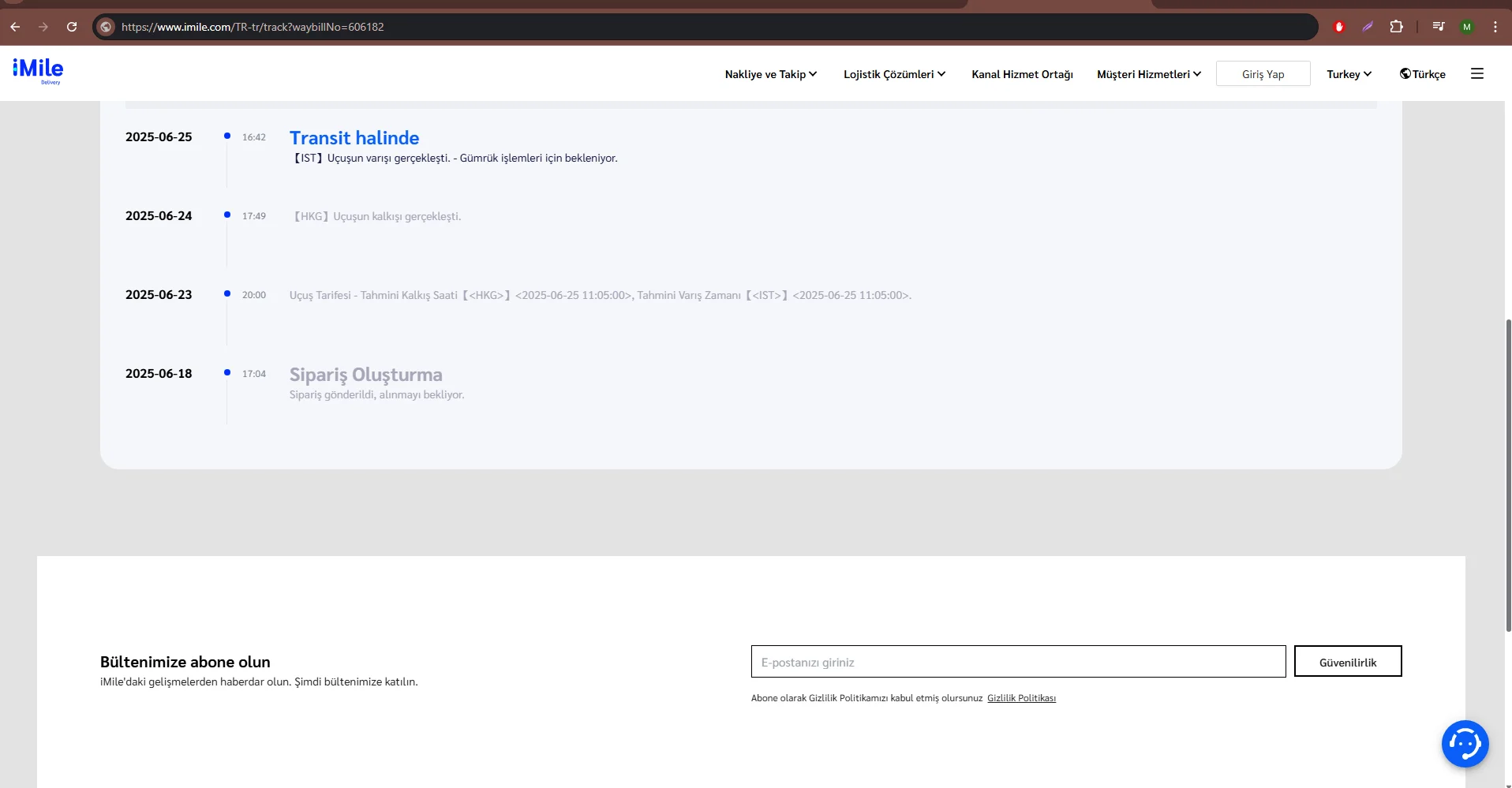The image size is (1512, 788).
Task: Click the 2025-06-23 date entry
Action: (x=159, y=295)
